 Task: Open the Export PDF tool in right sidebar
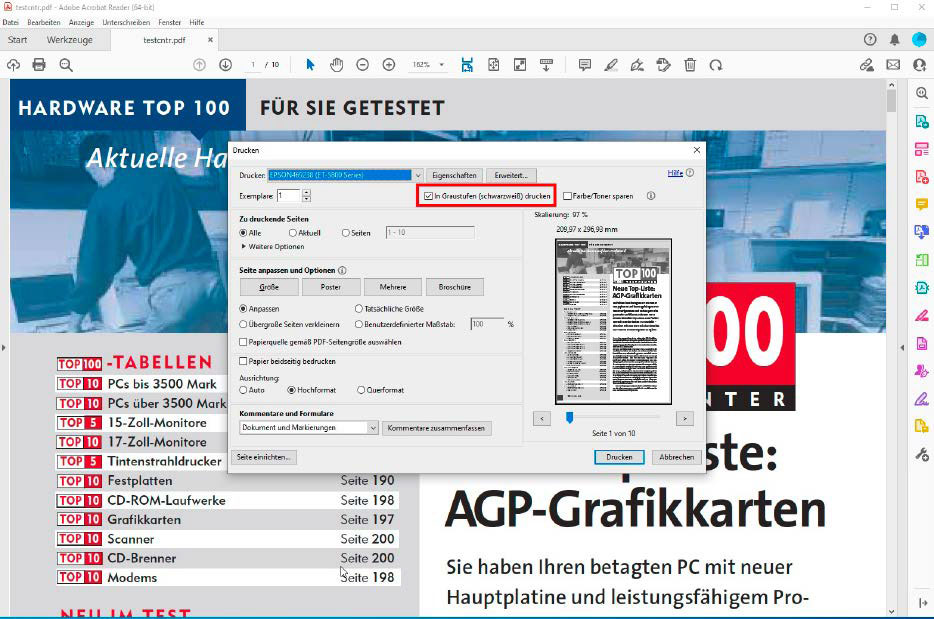coord(921,122)
